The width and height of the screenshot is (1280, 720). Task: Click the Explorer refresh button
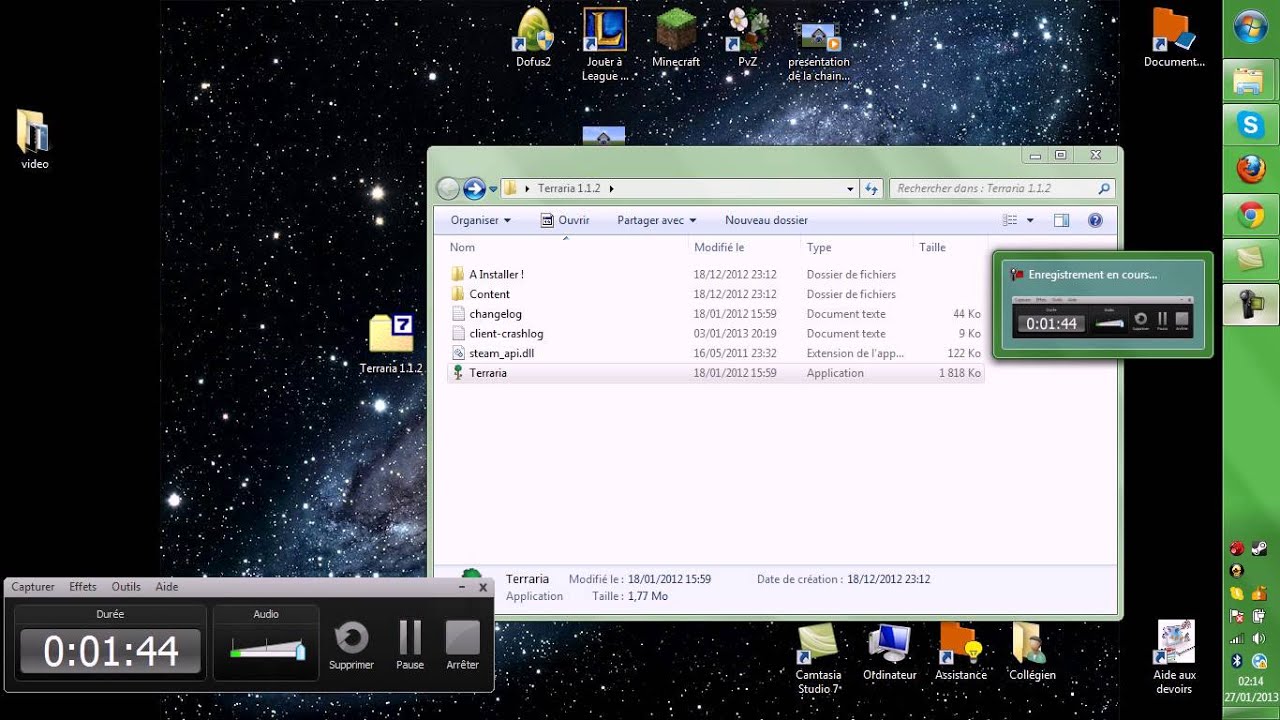pos(872,188)
